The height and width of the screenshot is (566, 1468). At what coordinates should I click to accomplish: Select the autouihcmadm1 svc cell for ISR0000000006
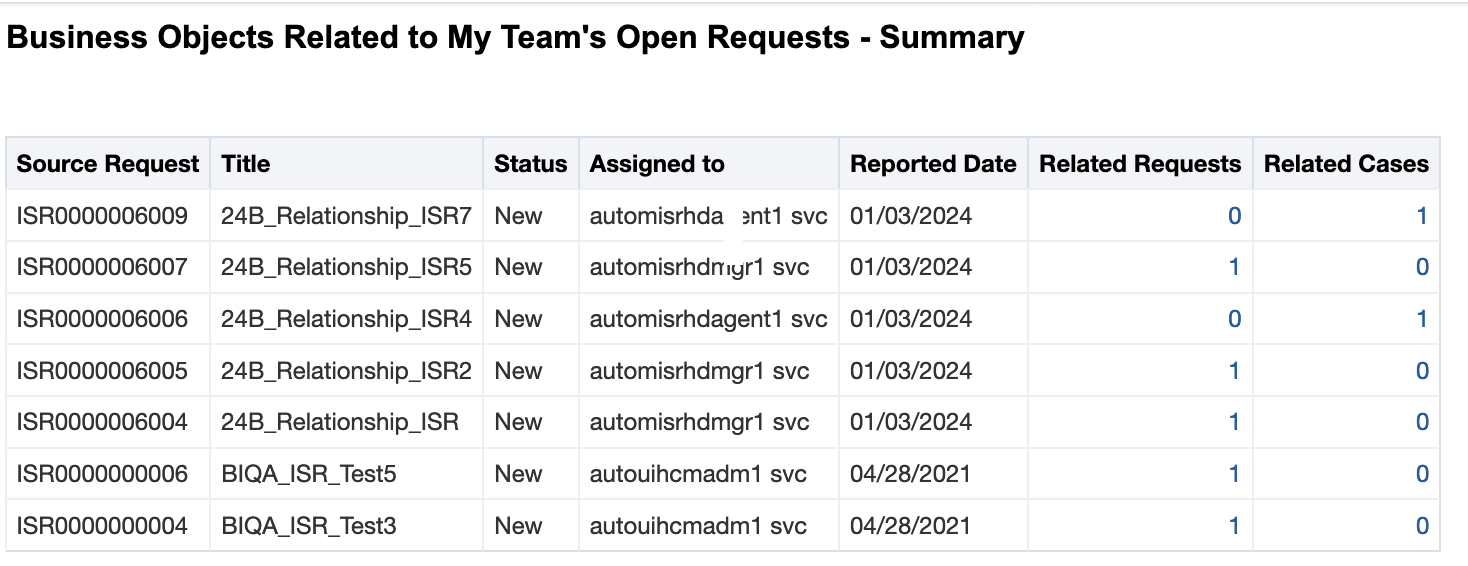709,474
